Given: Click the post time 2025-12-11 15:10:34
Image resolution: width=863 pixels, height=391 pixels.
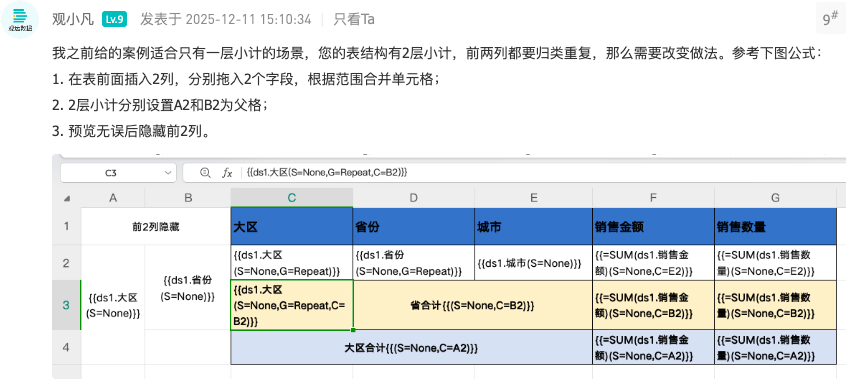Looking at the screenshot, I should pyautogui.click(x=248, y=19).
